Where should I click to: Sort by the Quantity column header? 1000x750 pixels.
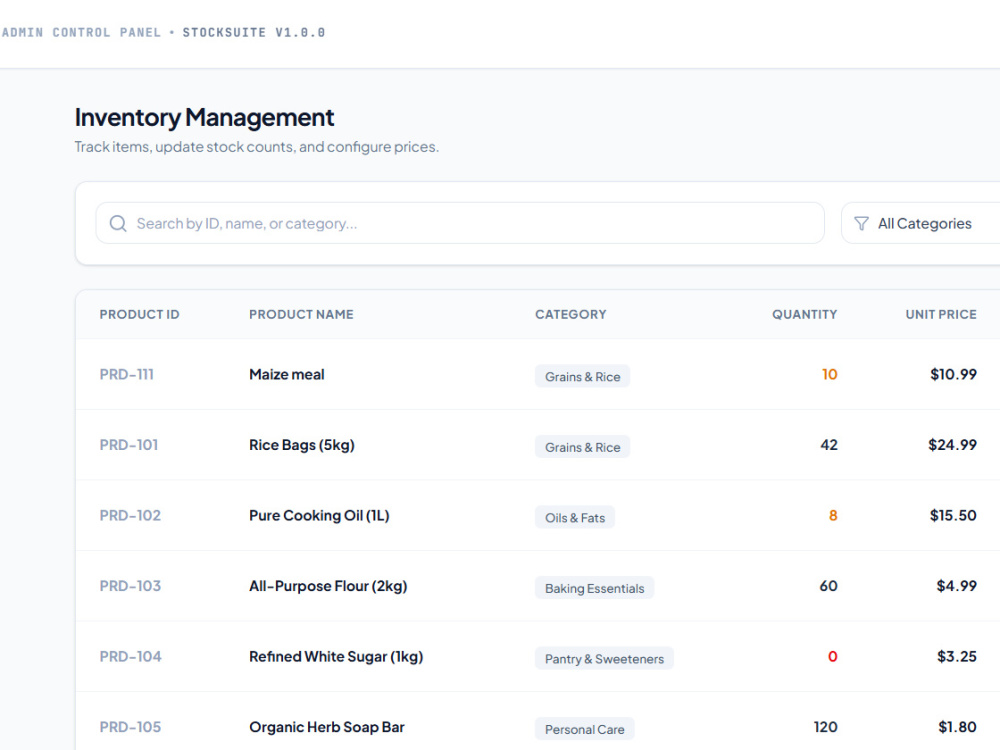click(x=804, y=314)
